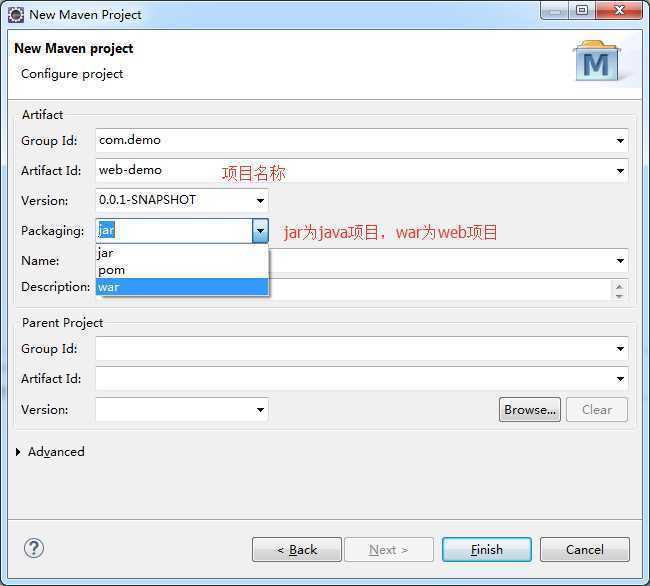Viewport: 650px width, 586px height.
Task: Cancel the New Maven Project wizard
Action: (585, 550)
